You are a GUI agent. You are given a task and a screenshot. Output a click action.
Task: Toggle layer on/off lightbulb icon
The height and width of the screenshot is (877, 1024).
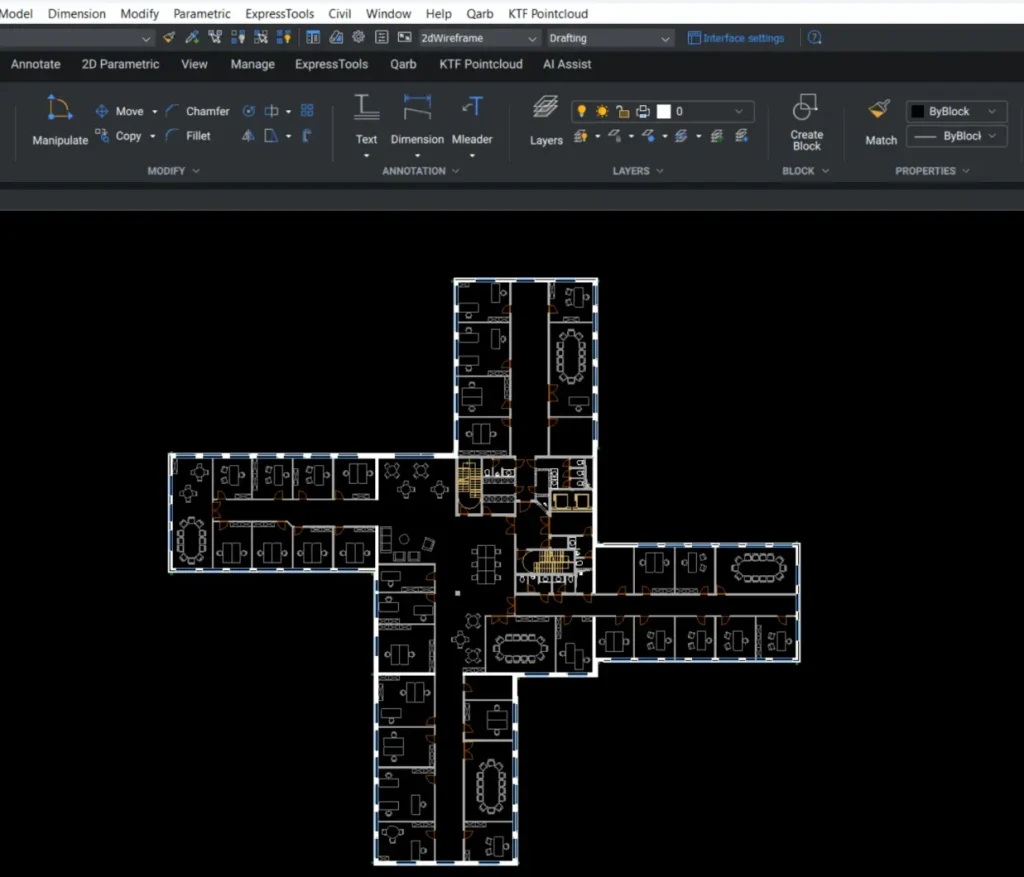tap(581, 112)
